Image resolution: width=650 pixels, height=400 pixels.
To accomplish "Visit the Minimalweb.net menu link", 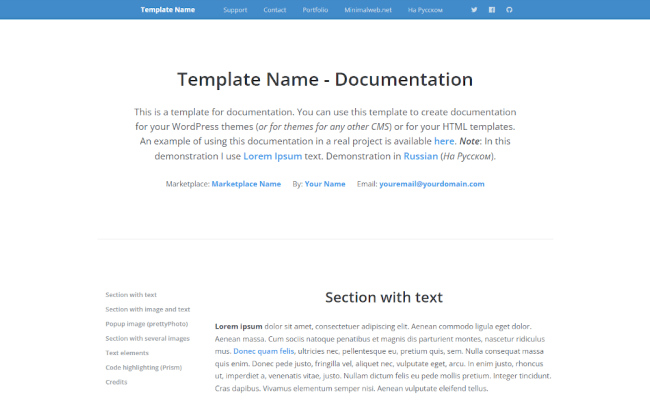I will (368, 10).
